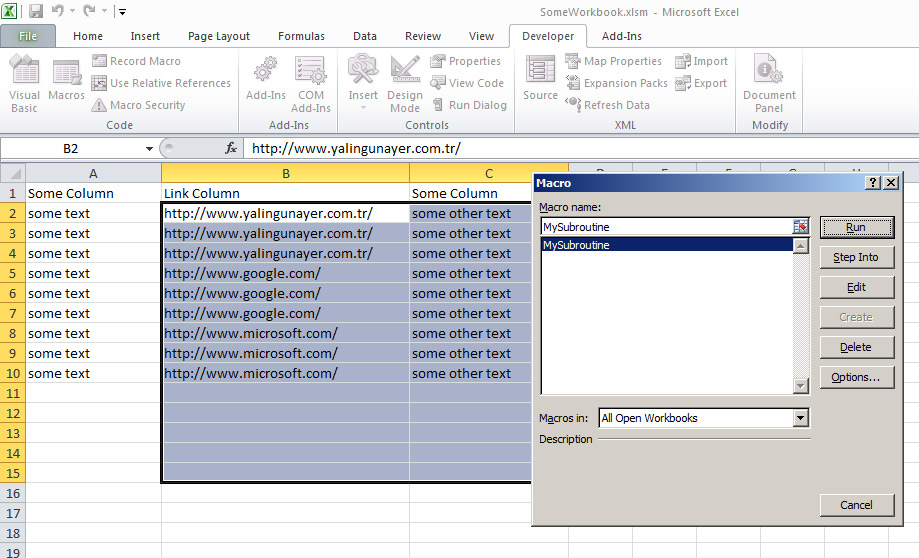Switch to the Formulas tab
The height and width of the screenshot is (558, 919).
301,36
